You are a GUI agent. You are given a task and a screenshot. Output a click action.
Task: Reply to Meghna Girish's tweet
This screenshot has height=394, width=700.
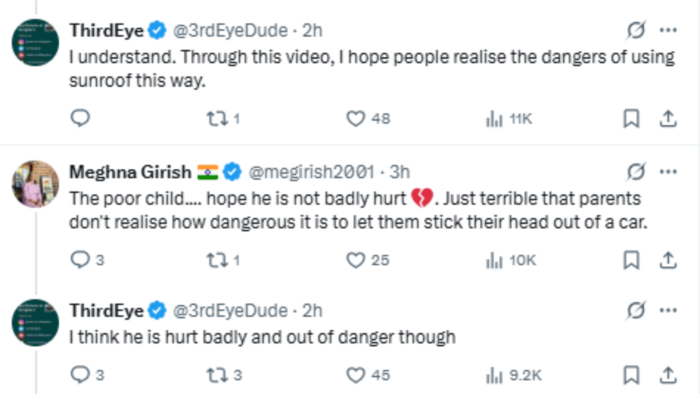[x=87, y=260]
